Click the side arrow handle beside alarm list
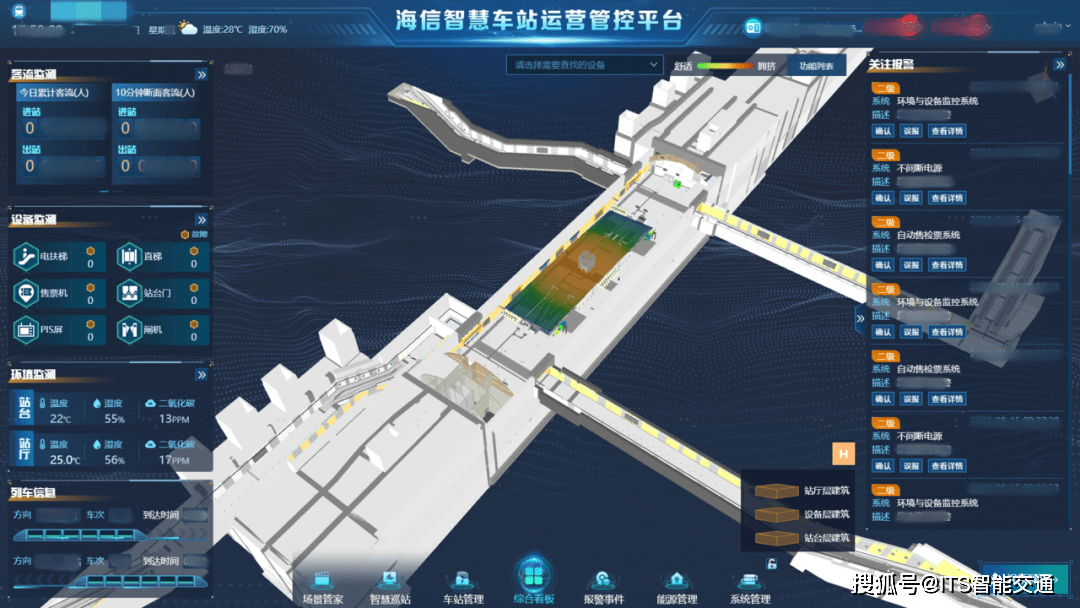The image size is (1080, 608). [x=860, y=319]
